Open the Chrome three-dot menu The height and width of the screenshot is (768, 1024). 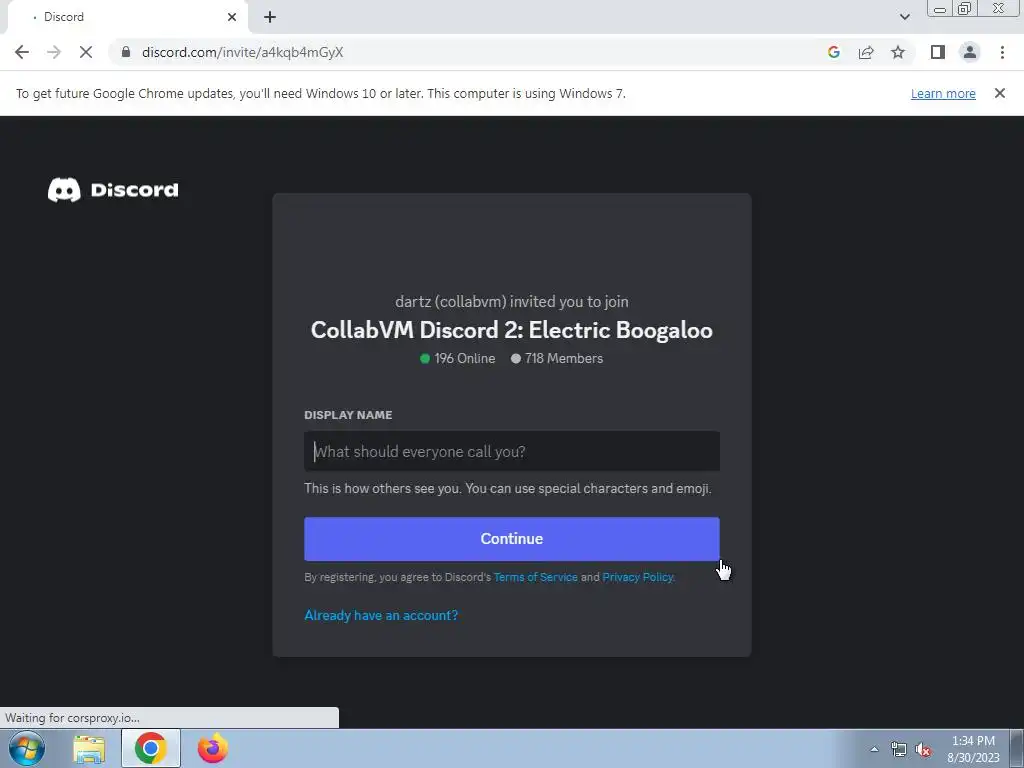pos(1002,52)
